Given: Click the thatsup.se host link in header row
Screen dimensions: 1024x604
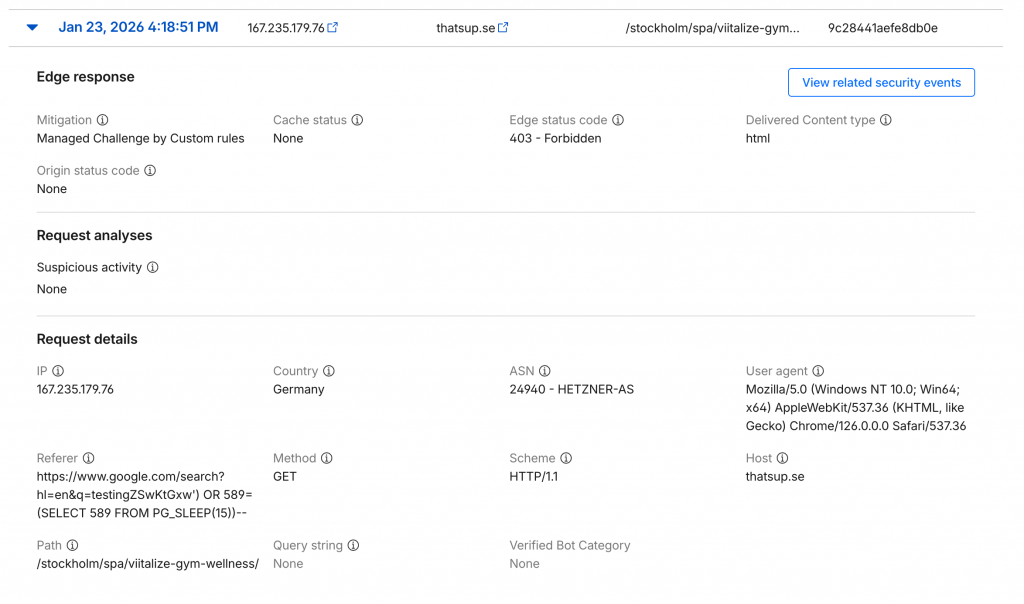Looking at the screenshot, I should [x=465, y=28].
